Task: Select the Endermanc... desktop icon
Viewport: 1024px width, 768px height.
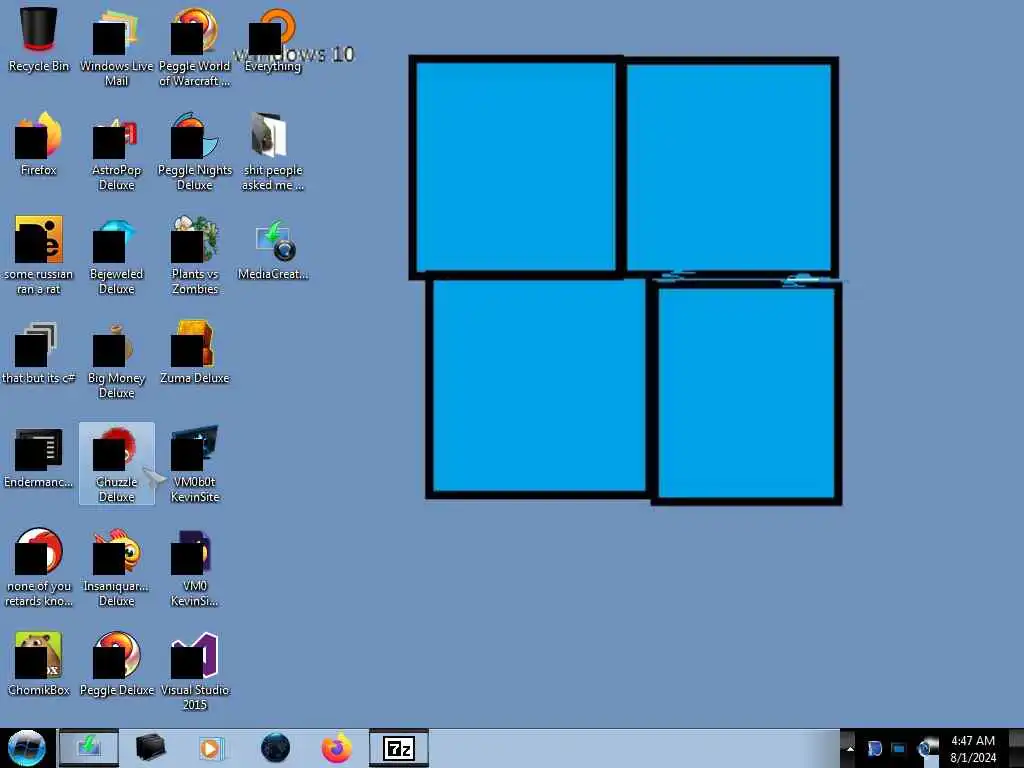Action: coord(39,456)
